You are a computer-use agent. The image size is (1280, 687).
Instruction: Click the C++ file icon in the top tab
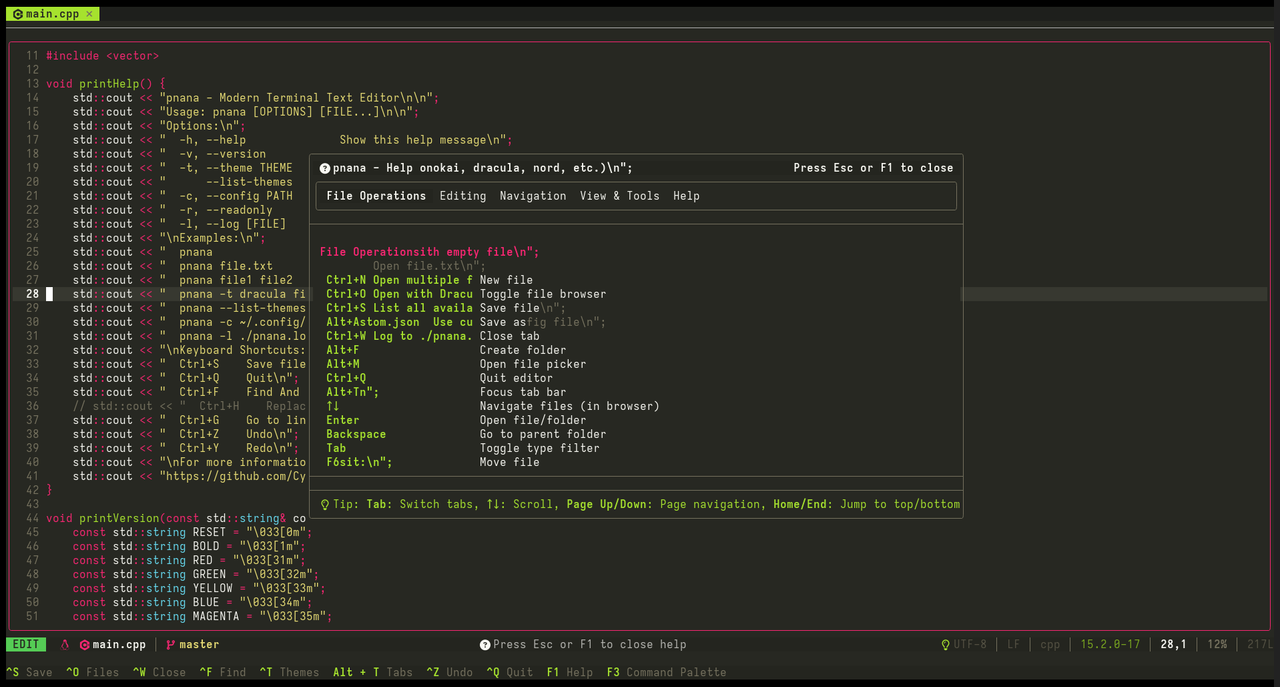tap(18, 14)
